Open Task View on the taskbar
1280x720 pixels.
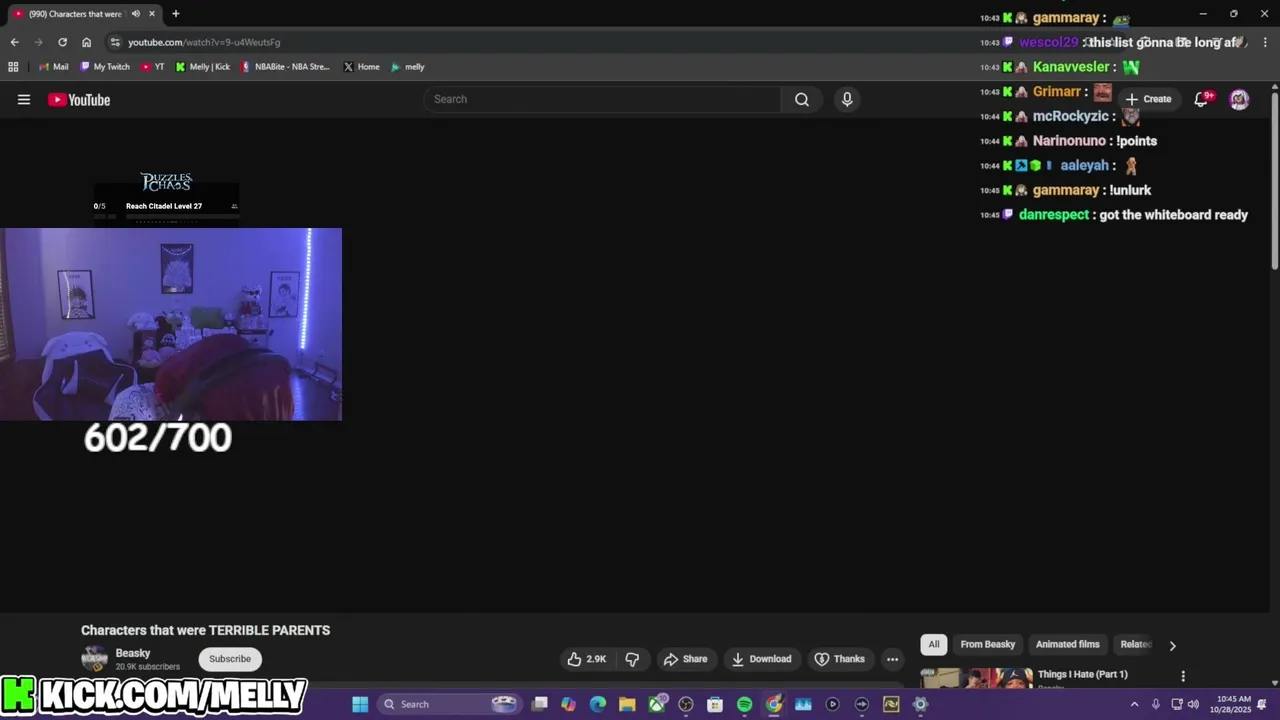tap(540, 704)
